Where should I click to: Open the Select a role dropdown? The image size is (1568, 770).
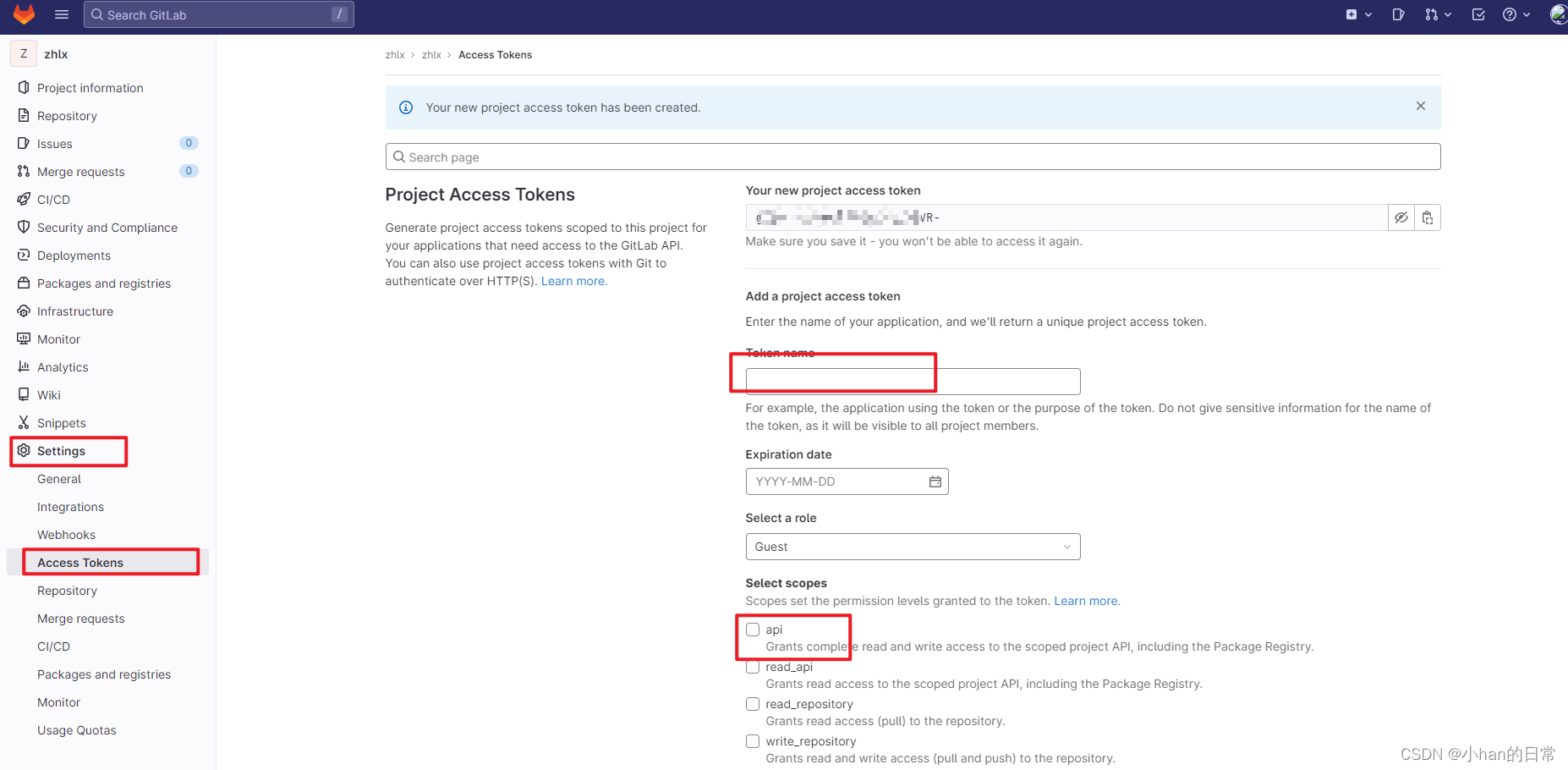(x=913, y=547)
